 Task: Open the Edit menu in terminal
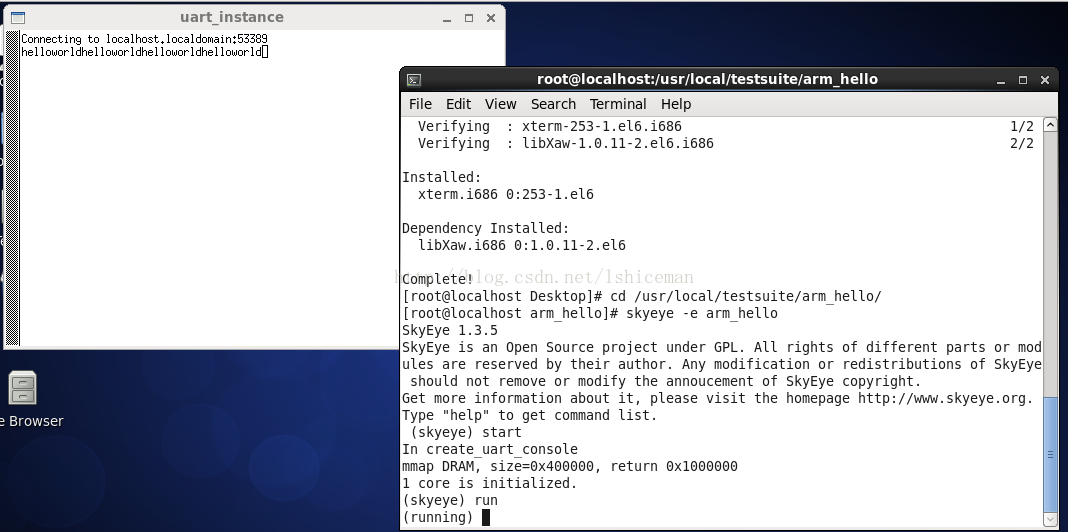(458, 104)
